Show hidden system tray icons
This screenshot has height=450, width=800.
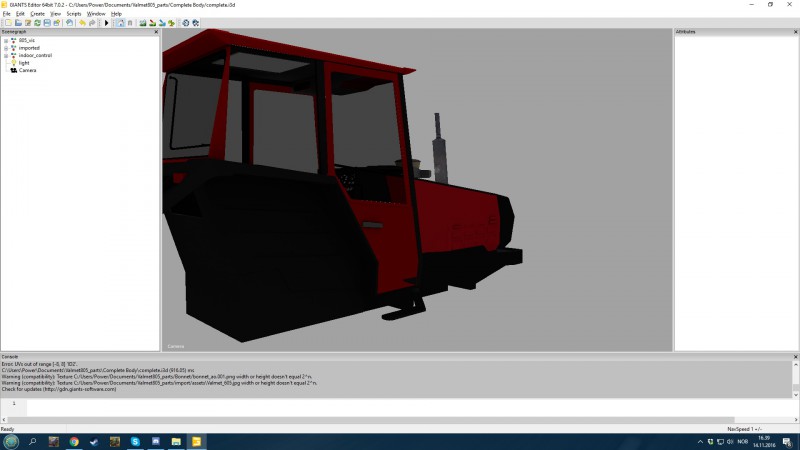(700, 442)
